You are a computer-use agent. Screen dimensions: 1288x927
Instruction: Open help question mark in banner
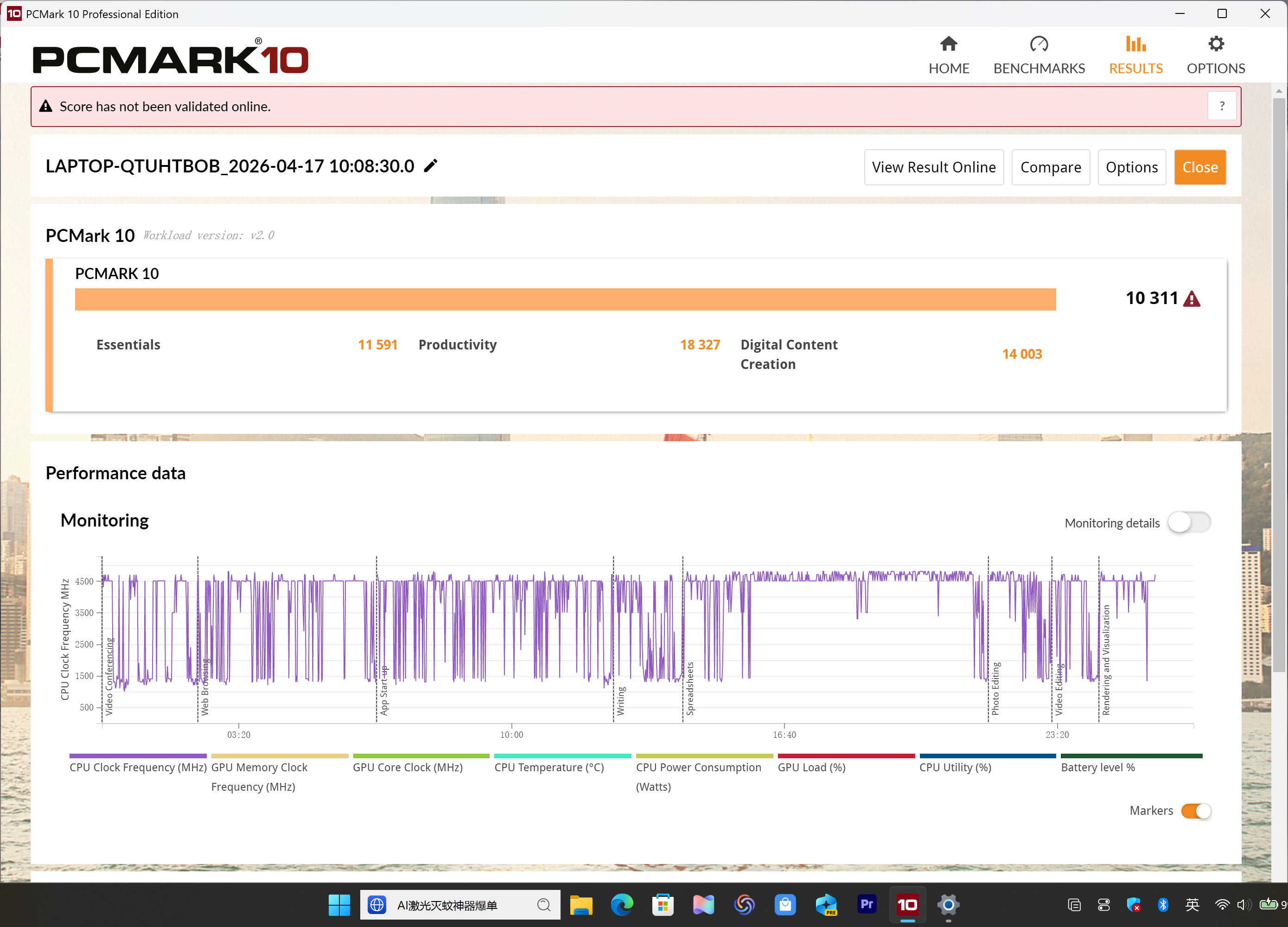pyautogui.click(x=1222, y=106)
